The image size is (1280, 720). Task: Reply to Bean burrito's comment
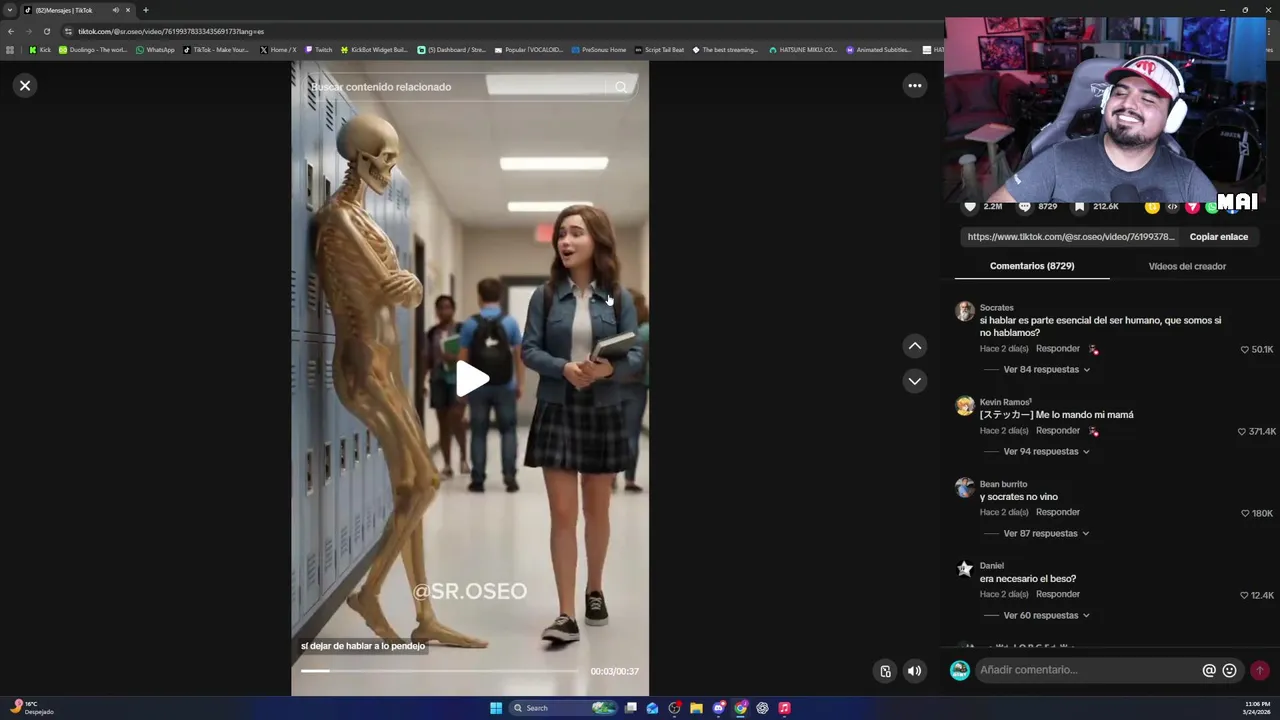pos(1058,513)
